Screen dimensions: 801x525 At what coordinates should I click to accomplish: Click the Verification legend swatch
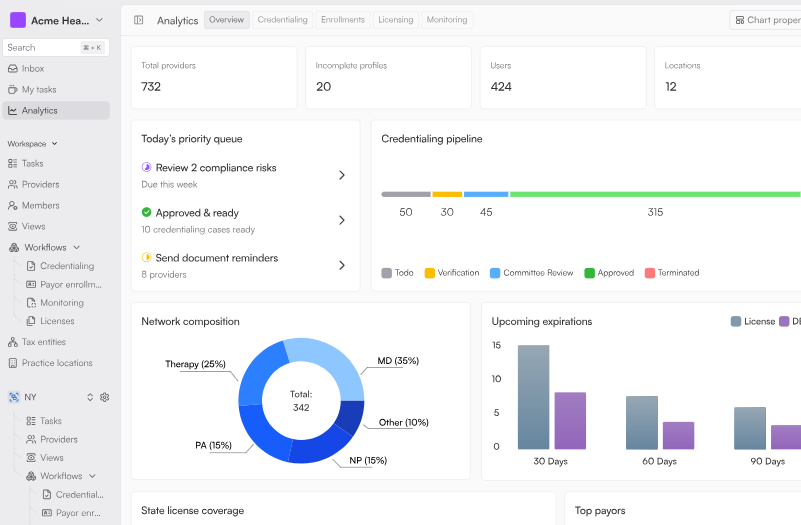[430, 273]
